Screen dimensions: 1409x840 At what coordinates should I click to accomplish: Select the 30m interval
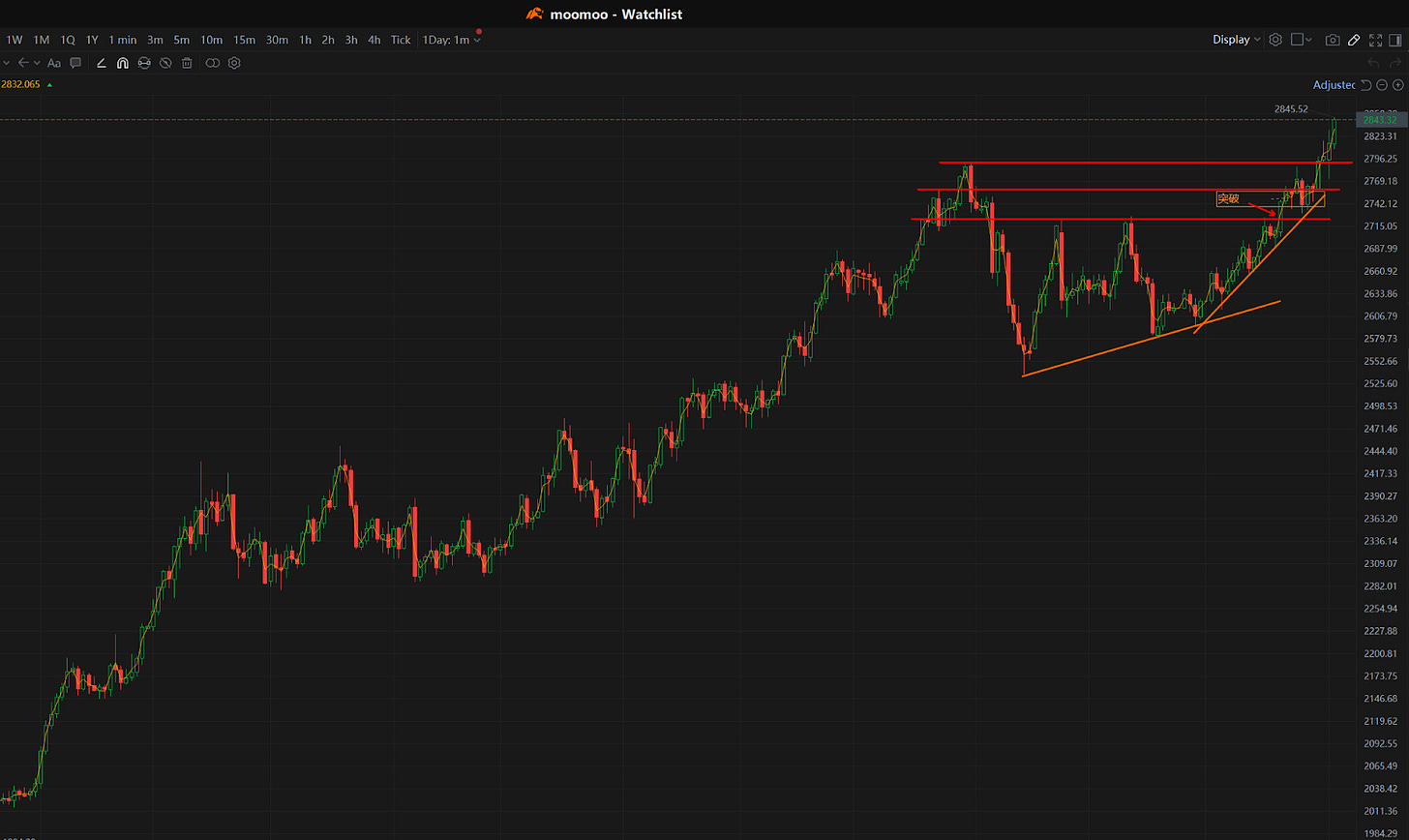277,40
